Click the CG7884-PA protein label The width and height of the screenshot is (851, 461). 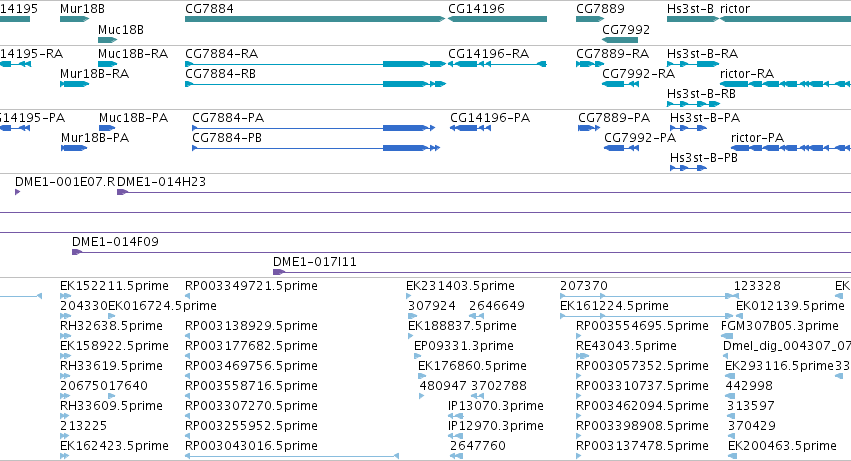pyautogui.click(x=228, y=118)
